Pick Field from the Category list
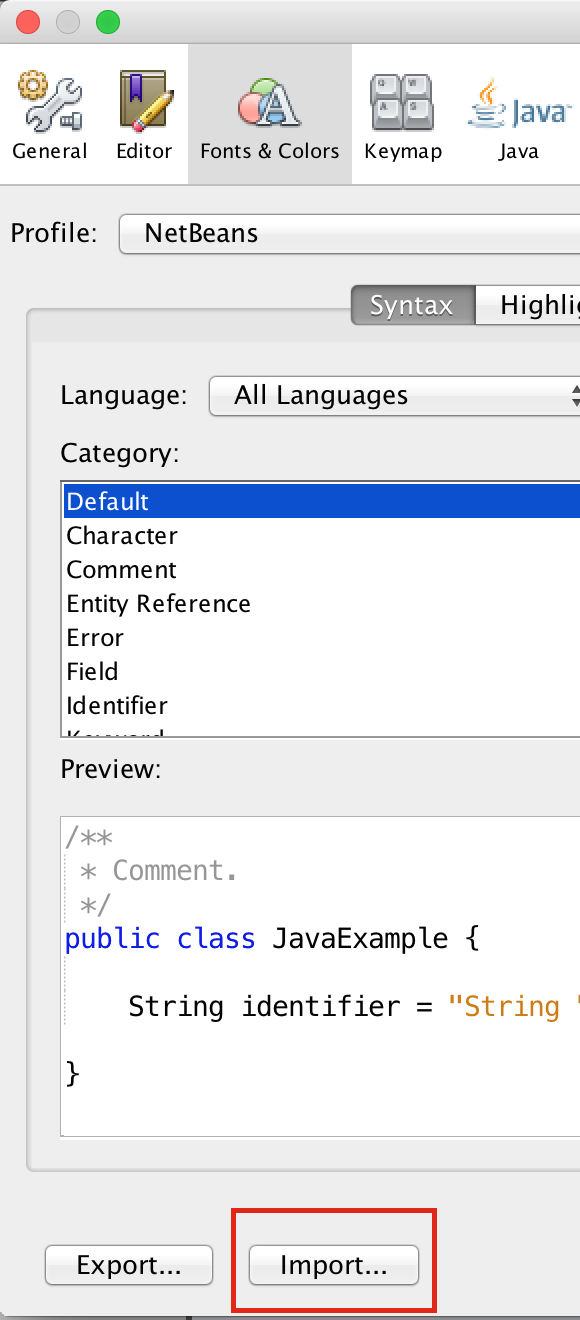 pyautogui.click(x=322, y=671)
